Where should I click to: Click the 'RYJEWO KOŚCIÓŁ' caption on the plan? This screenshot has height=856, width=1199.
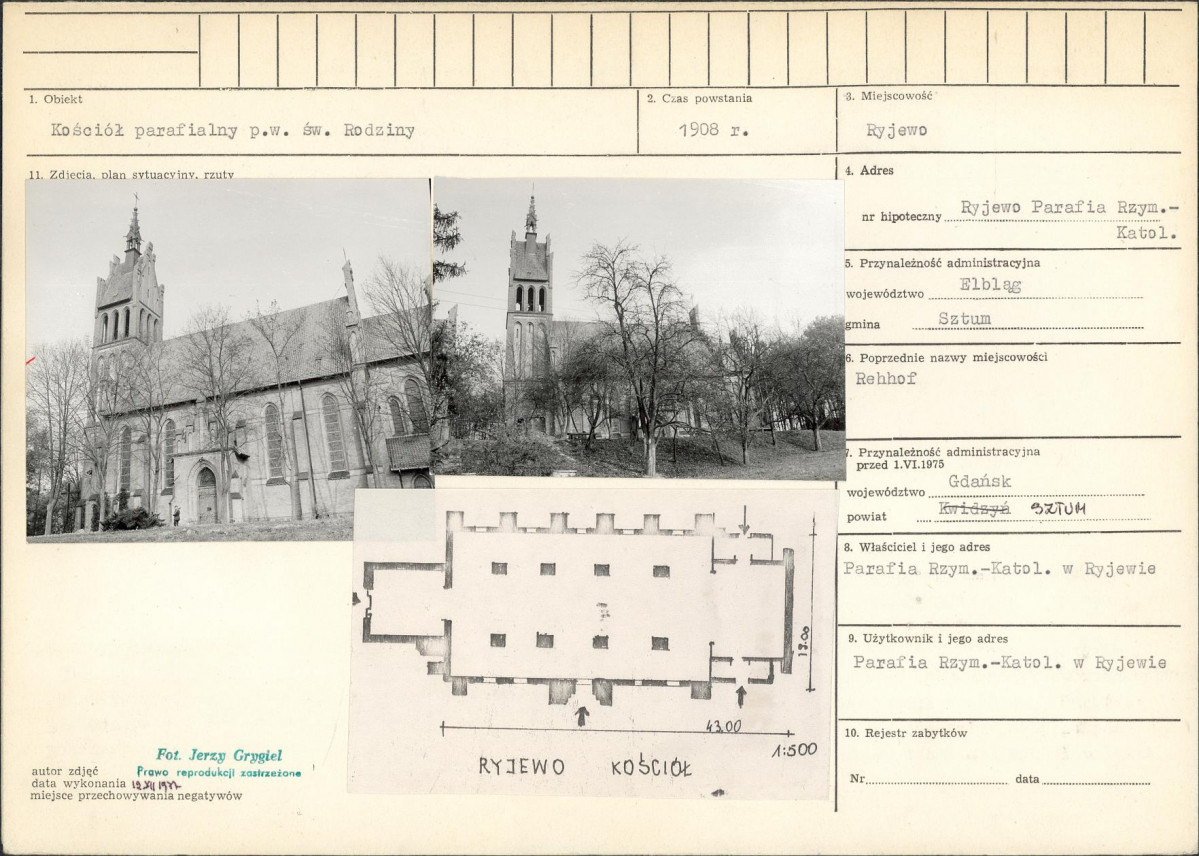(585, 766)
